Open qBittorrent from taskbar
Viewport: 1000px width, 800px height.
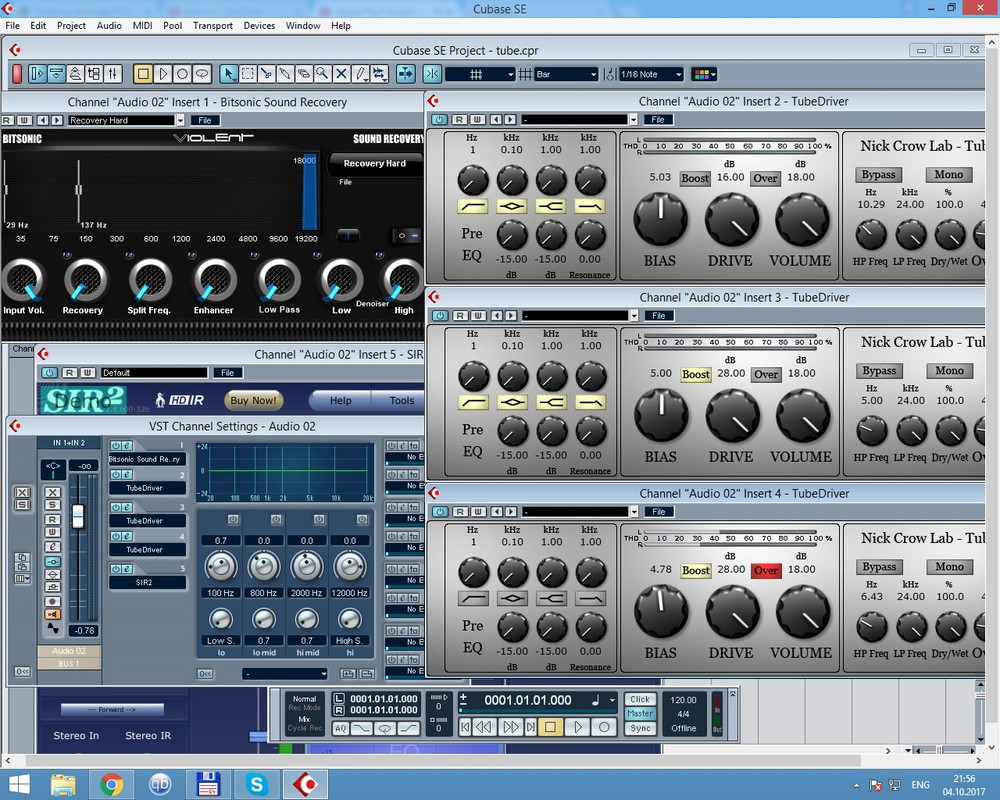coord(159,784)
